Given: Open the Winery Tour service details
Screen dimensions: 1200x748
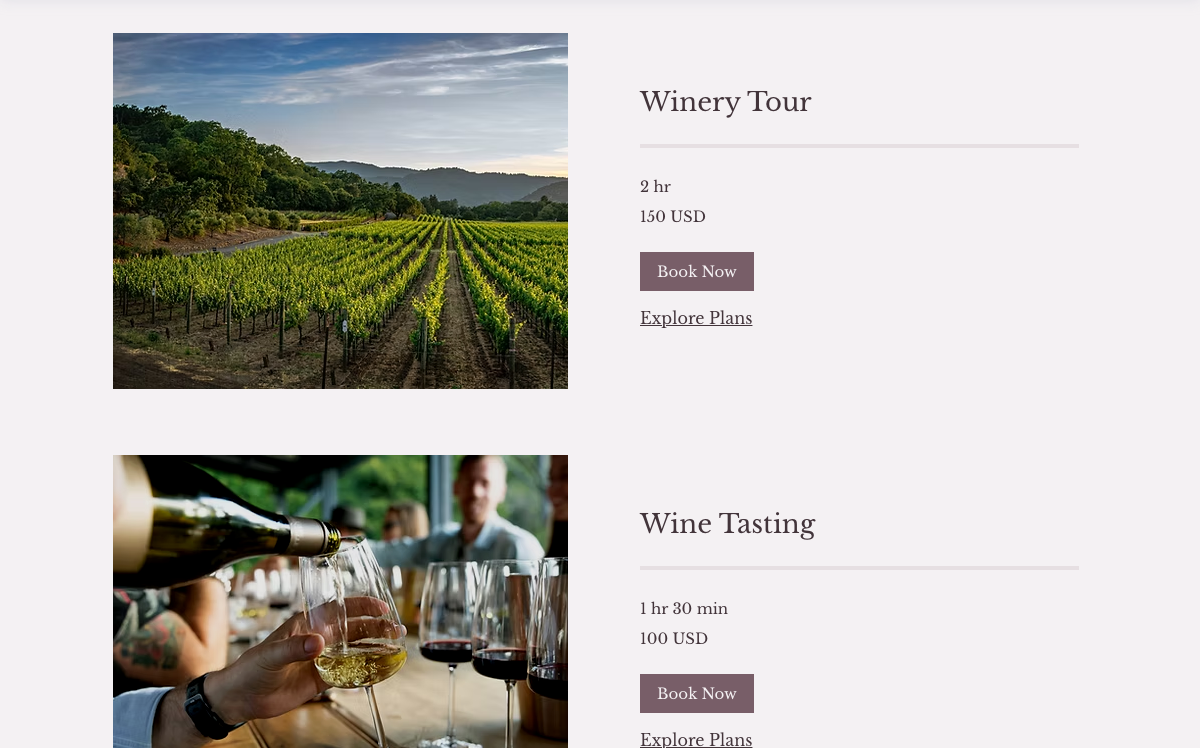Looking at the screenshot, I should click(725, 102).
